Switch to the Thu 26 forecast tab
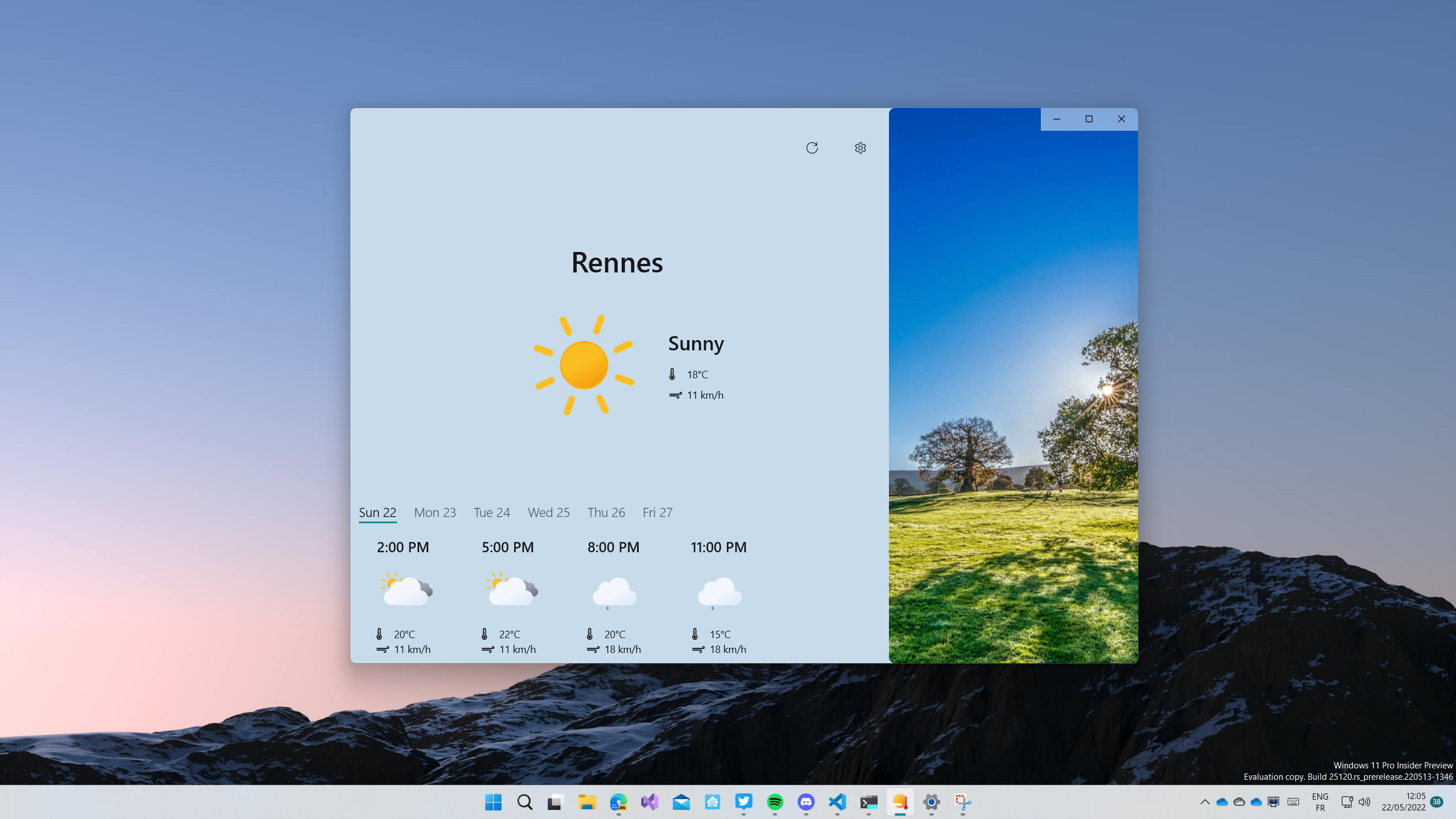Image resolution: width=1456 pixels, height=819 pixels. click(606, 512)
